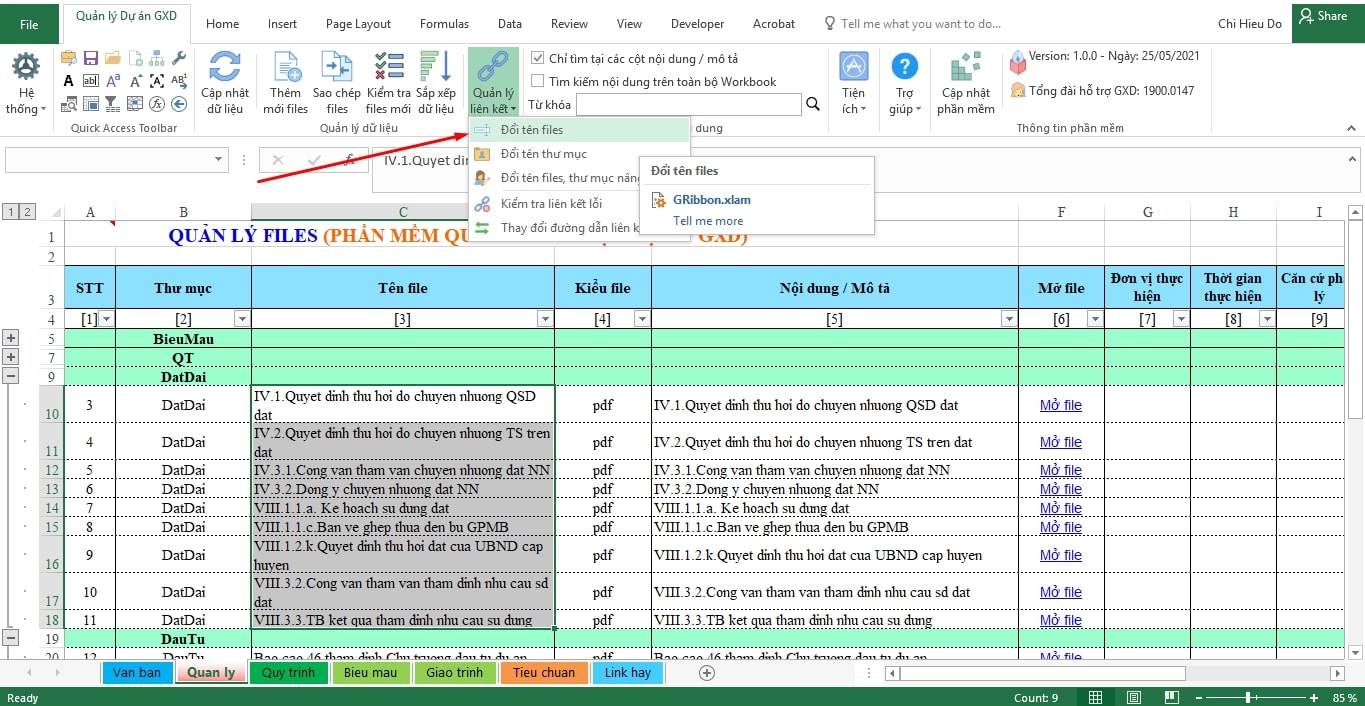Expand the BieuMau group row
This screenshot has width=1365, height=706.
[11, 339]
